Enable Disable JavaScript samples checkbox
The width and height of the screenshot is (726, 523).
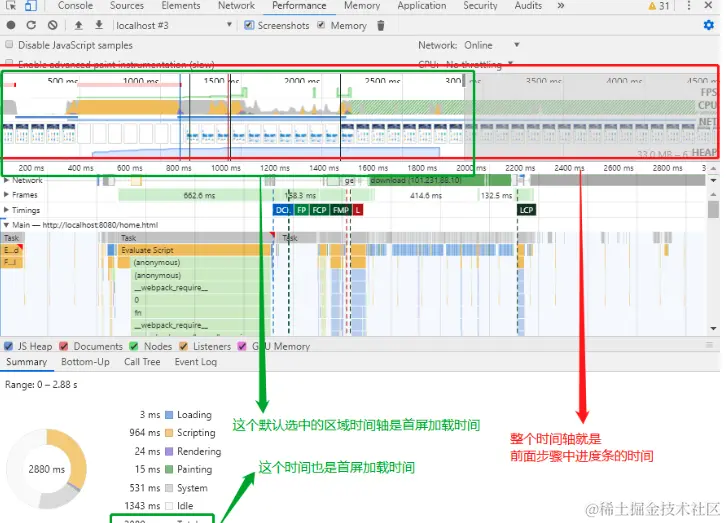(9, 45)
